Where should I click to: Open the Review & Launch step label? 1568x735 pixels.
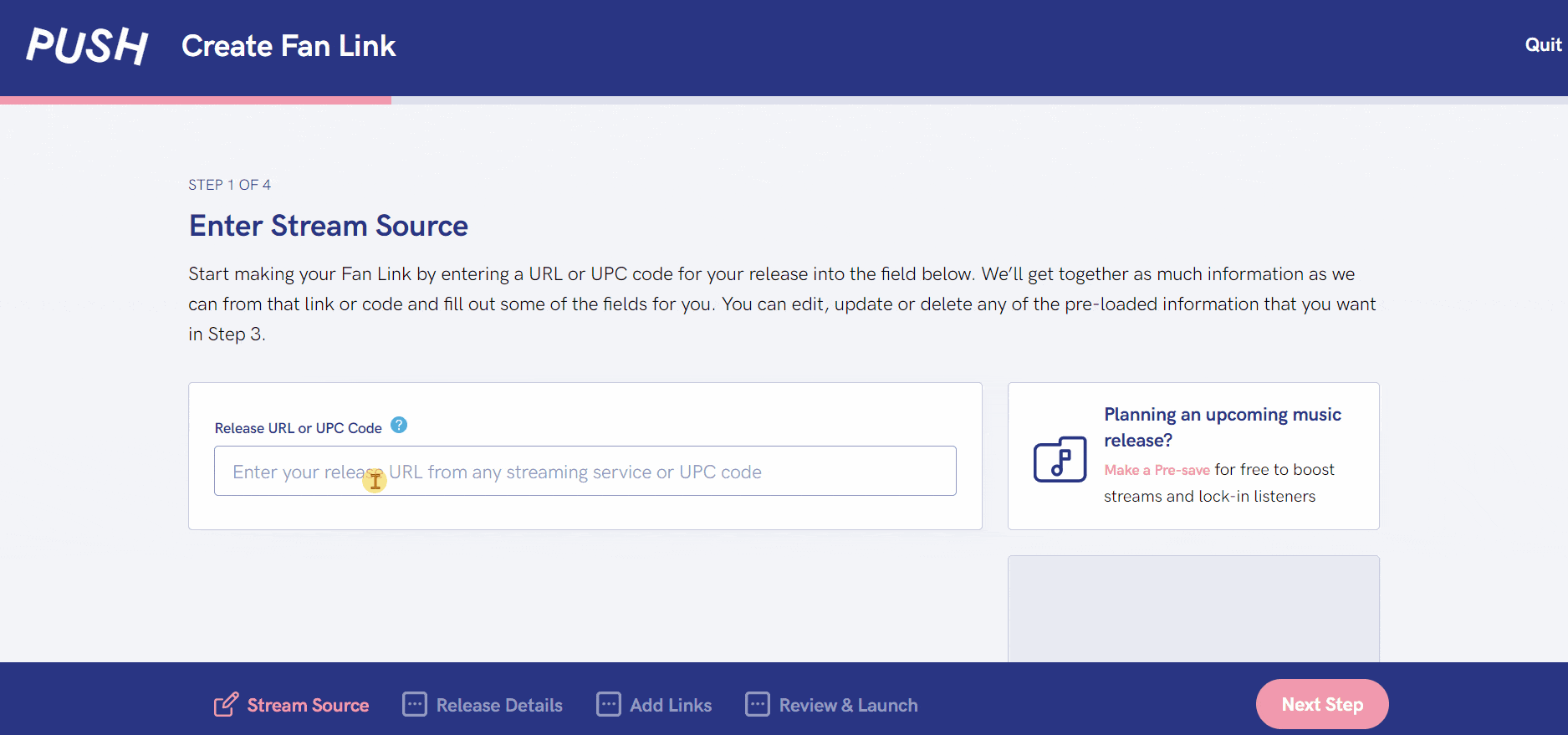pos(848,706)
